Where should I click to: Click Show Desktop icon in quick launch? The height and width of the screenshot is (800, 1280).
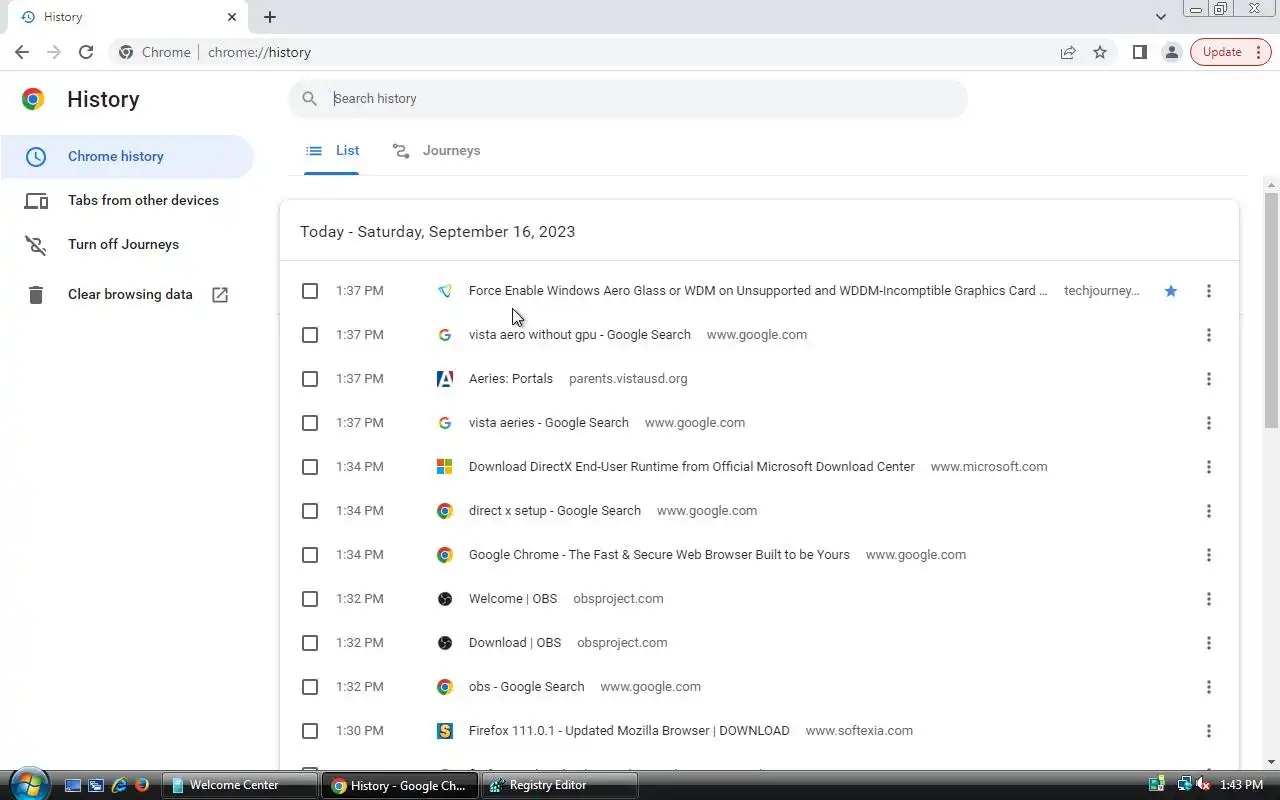[x=73, y=785]
